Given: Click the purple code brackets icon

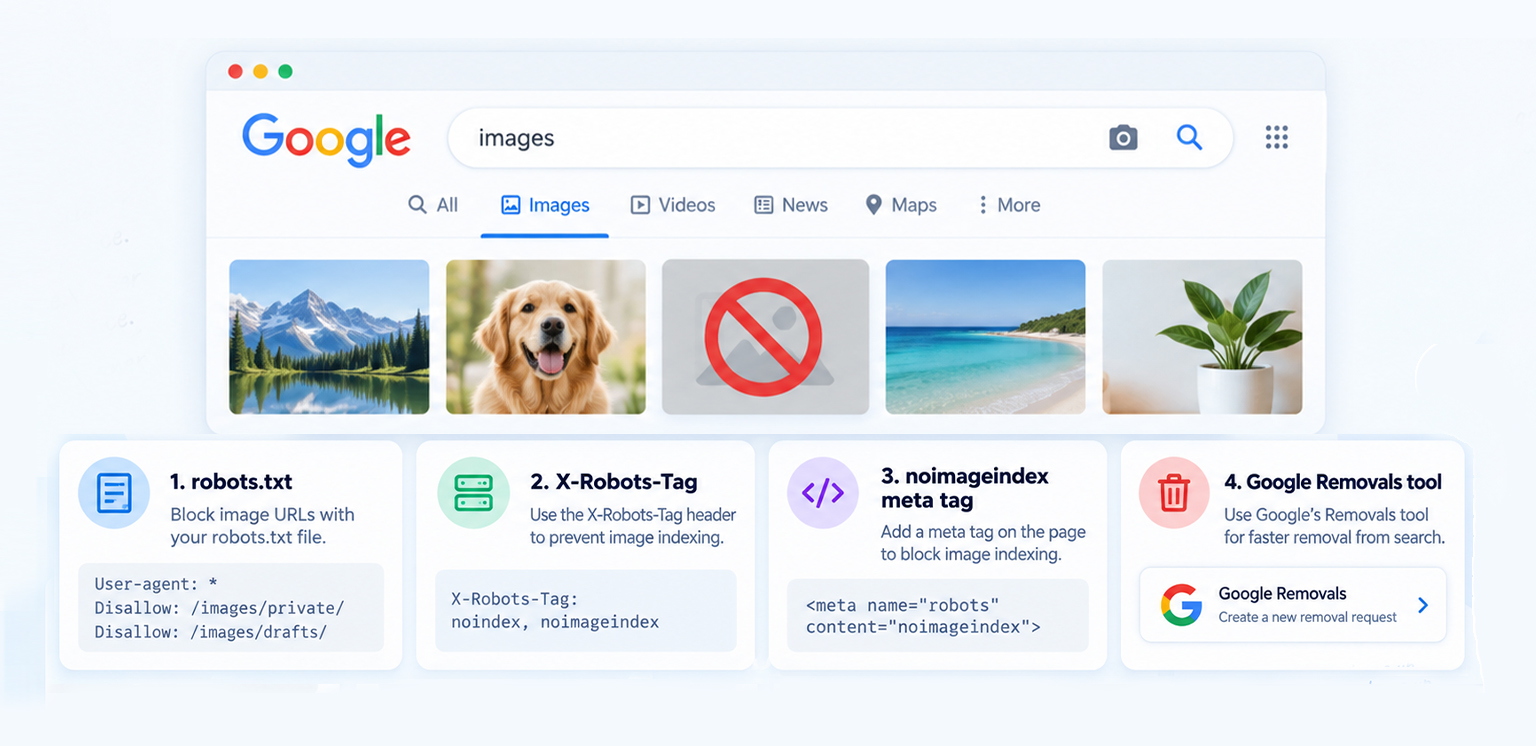Looking at the screenshot, I should click(x=823, y=492).
